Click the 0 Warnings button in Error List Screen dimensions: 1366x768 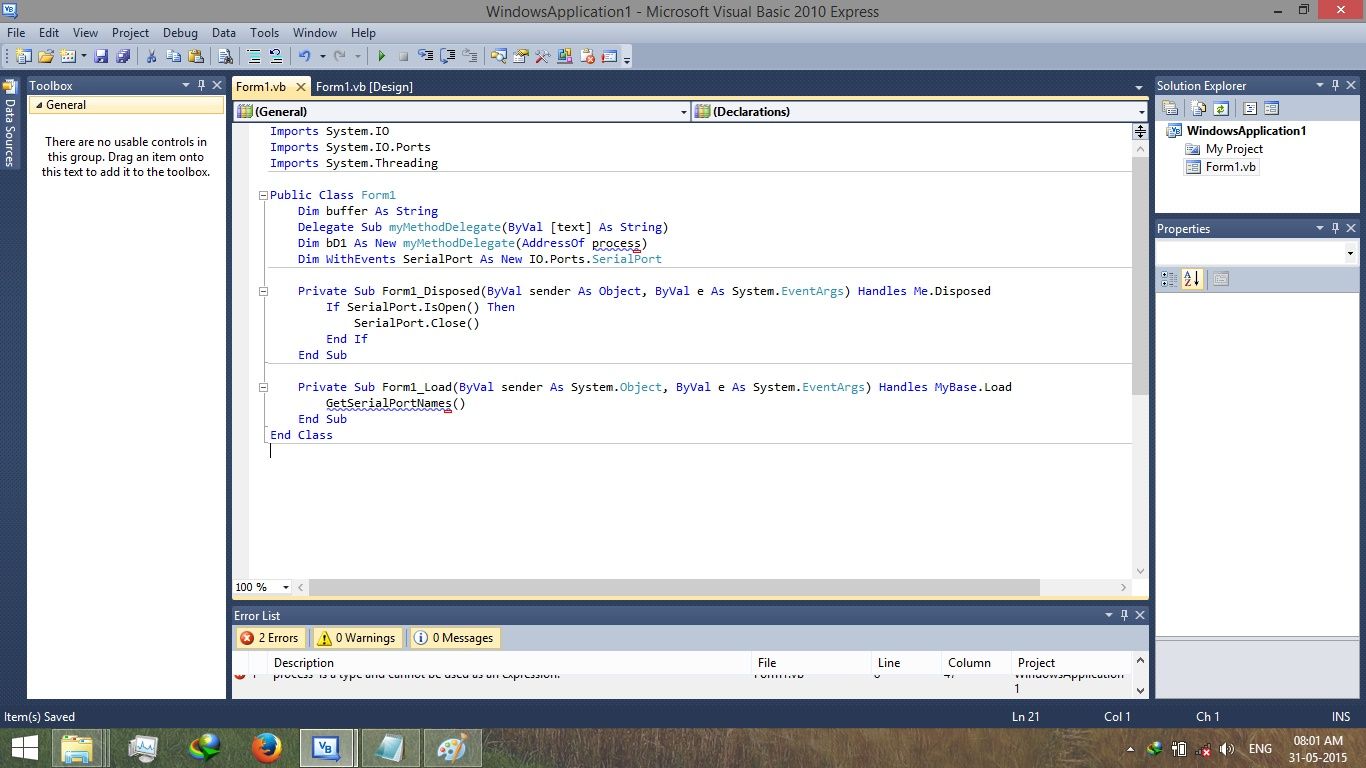click(x=356, y=637)
